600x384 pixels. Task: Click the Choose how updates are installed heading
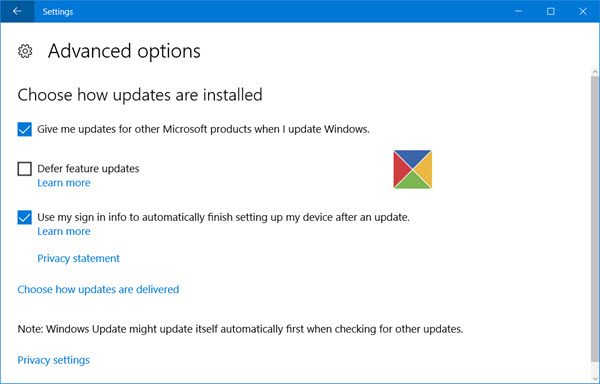pos(140,95)
